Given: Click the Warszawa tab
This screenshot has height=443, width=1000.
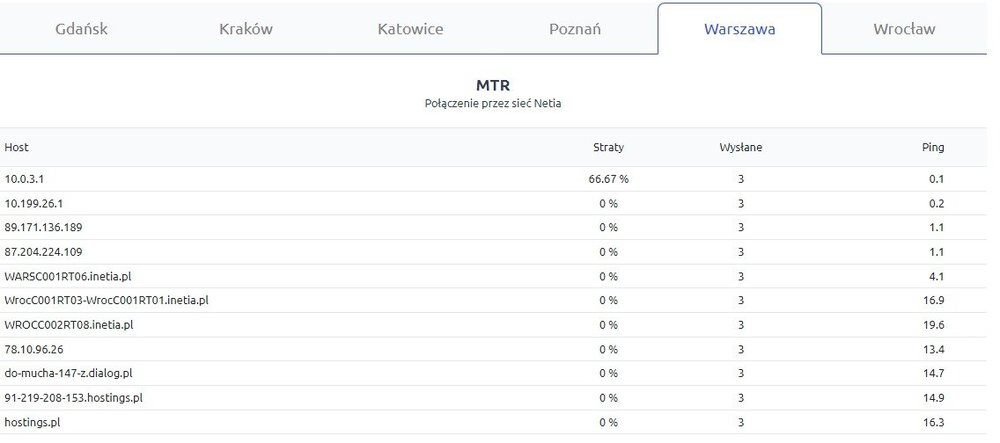Looking at the screenshot, I should click(739, 29).
